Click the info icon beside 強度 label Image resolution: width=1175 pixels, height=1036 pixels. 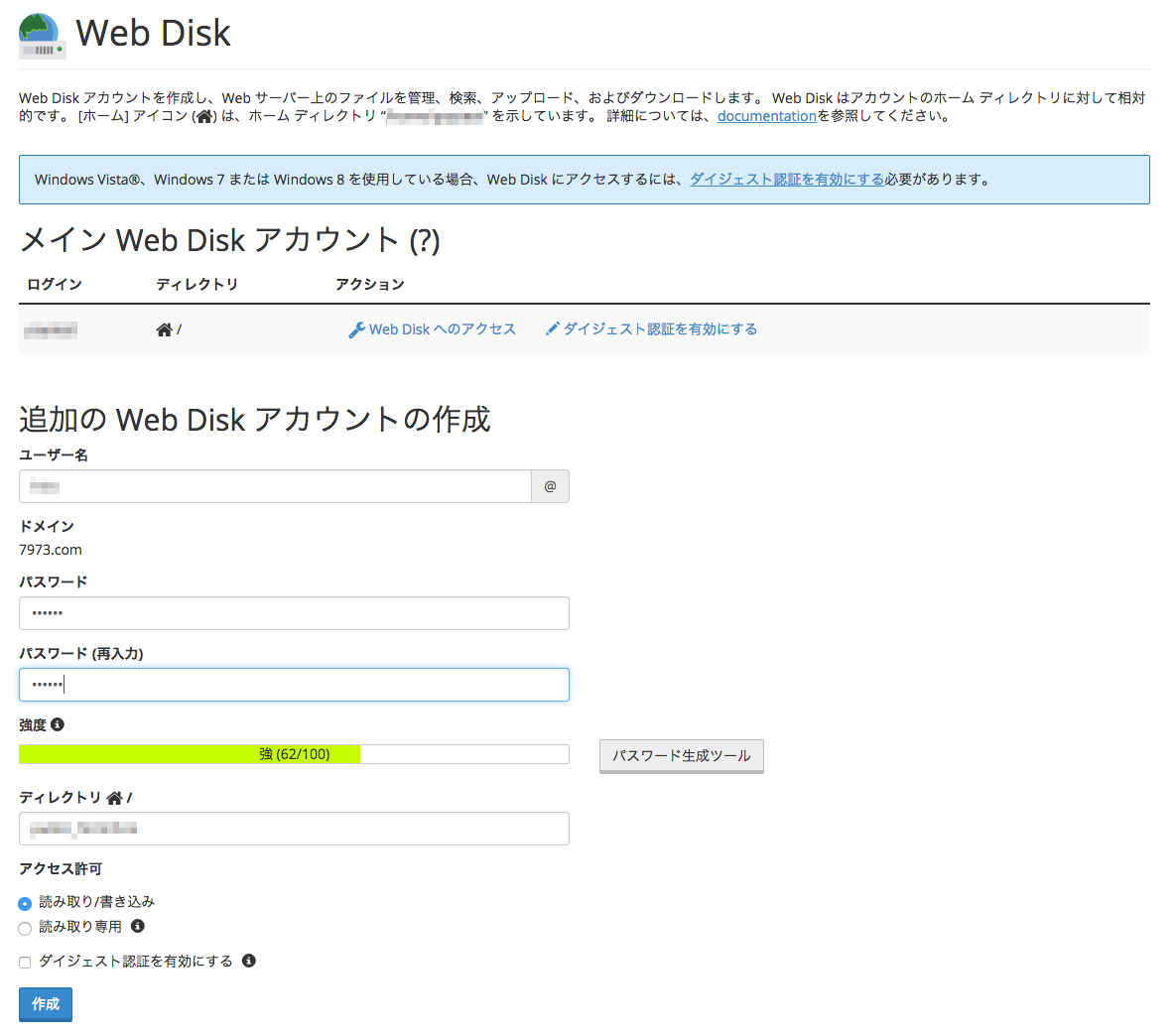click(58, 724)
